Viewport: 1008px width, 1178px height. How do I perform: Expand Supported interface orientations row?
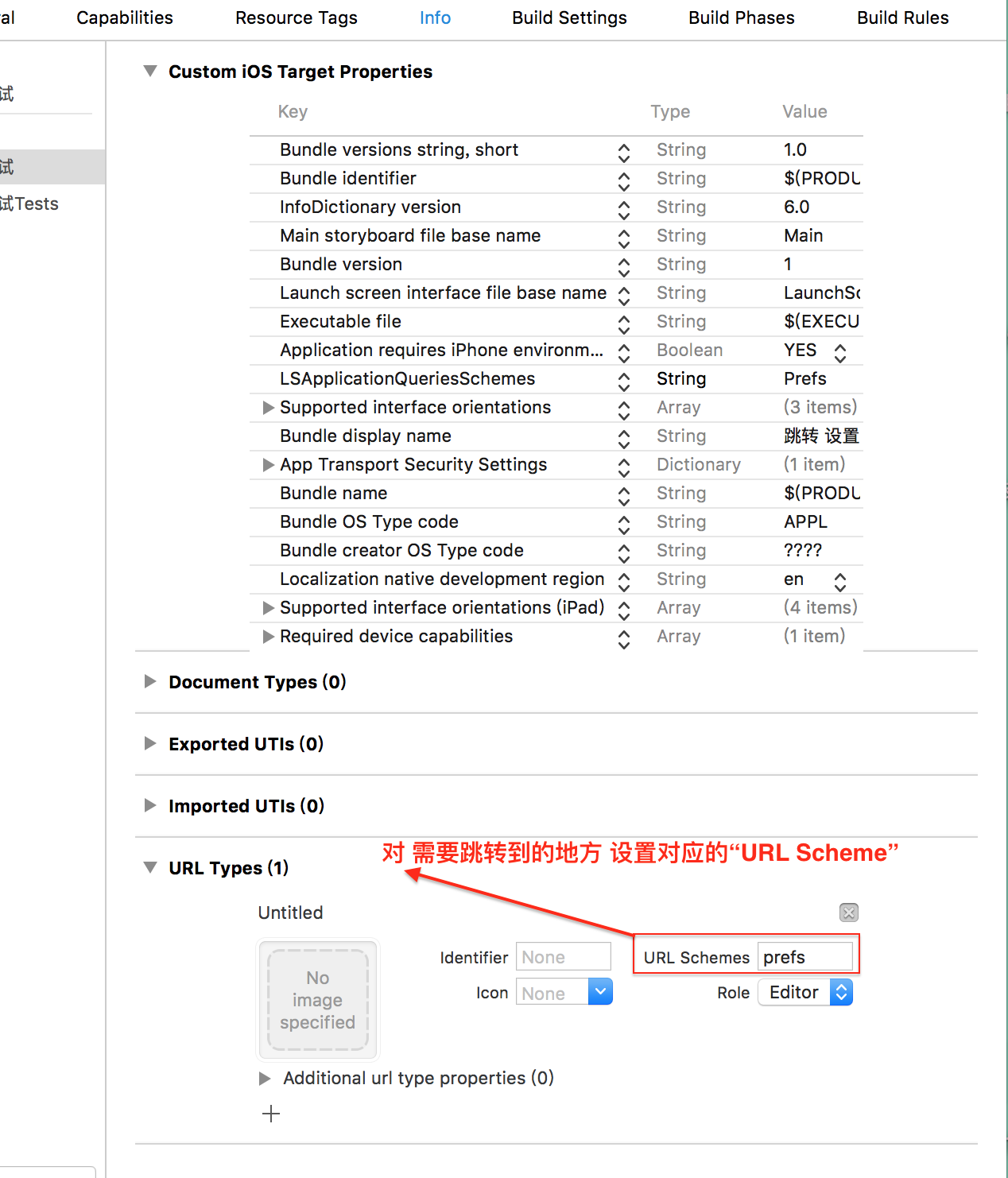tap(269, 408)
